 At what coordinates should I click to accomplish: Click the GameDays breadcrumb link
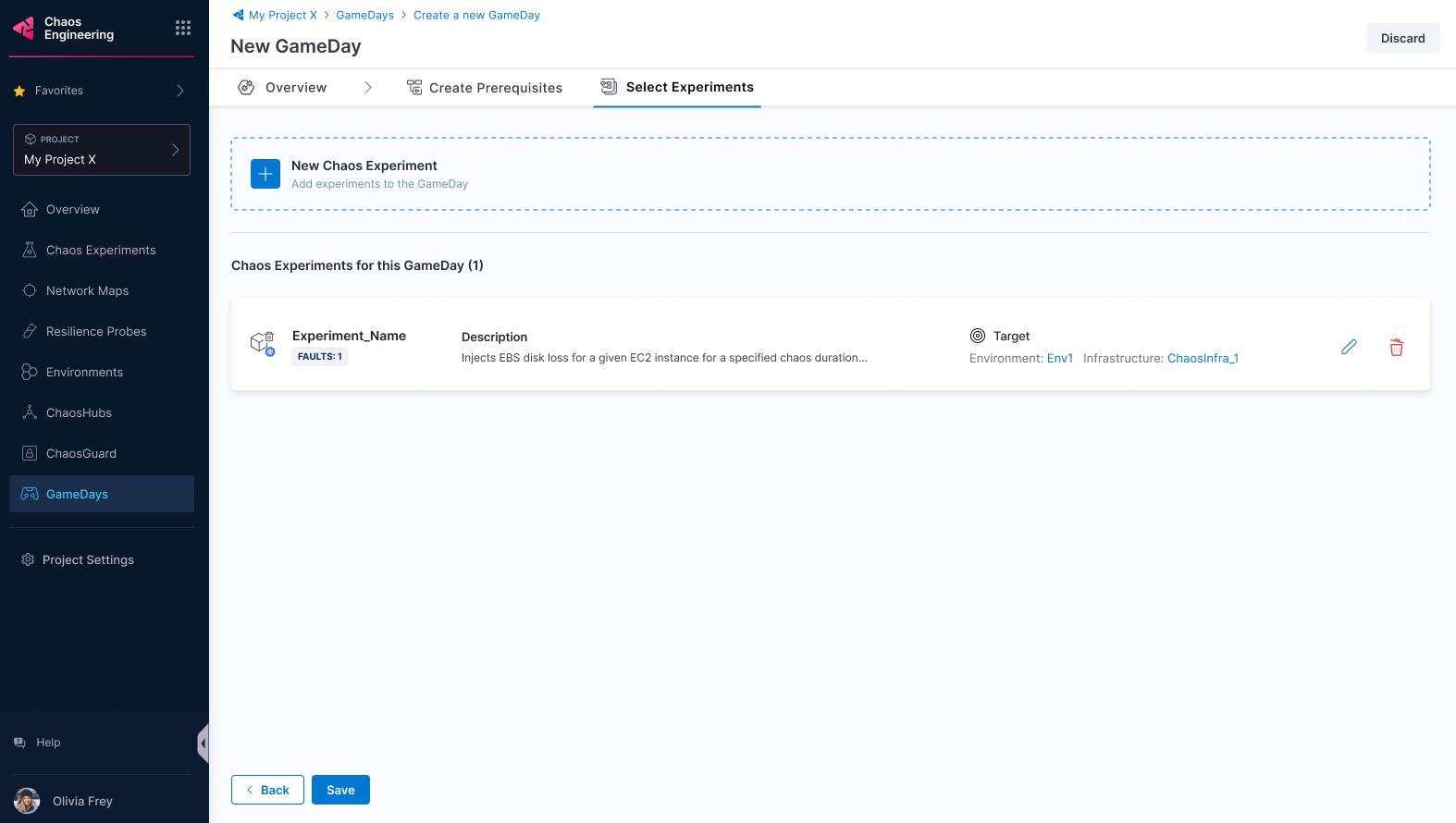point(364,15)
